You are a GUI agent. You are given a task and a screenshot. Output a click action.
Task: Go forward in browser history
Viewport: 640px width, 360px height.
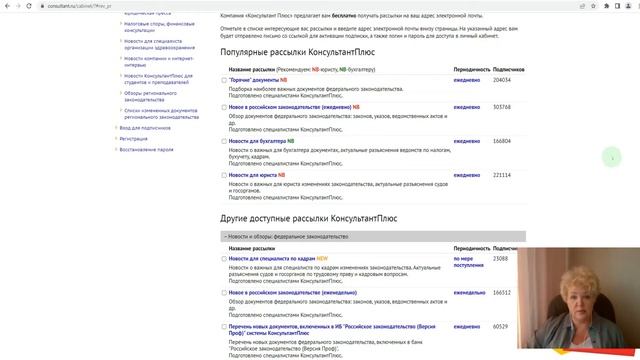[x=18, y=6]
